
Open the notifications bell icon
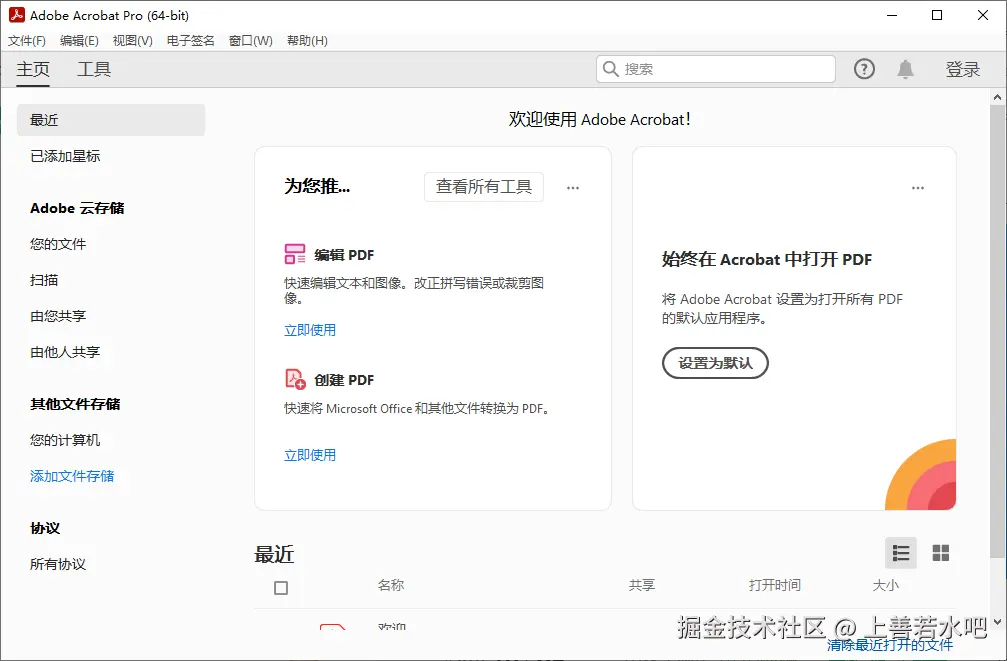(906, 69)
